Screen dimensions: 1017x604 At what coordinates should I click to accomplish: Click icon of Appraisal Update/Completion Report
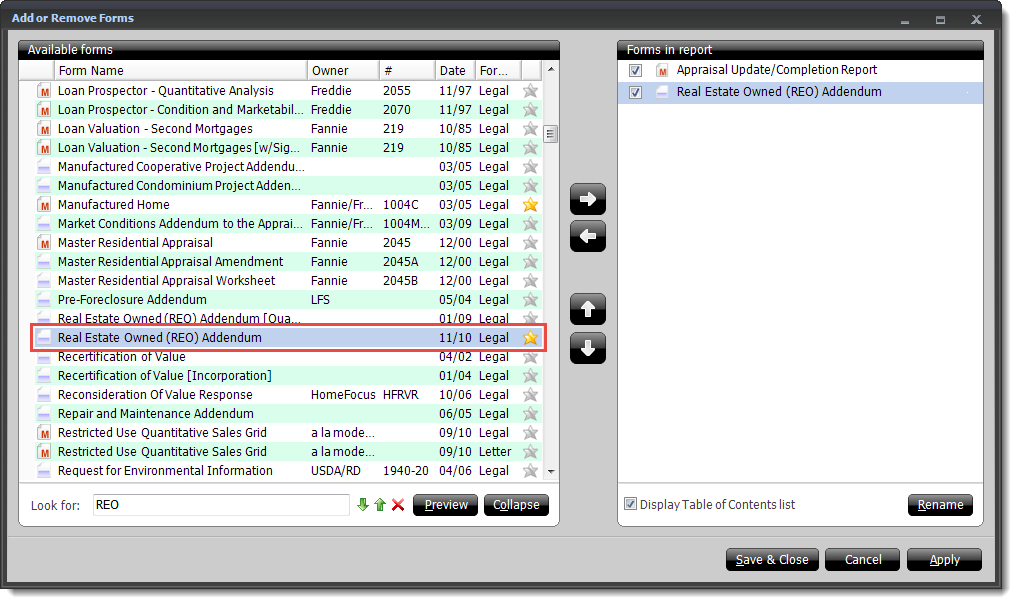coord(662,70)
